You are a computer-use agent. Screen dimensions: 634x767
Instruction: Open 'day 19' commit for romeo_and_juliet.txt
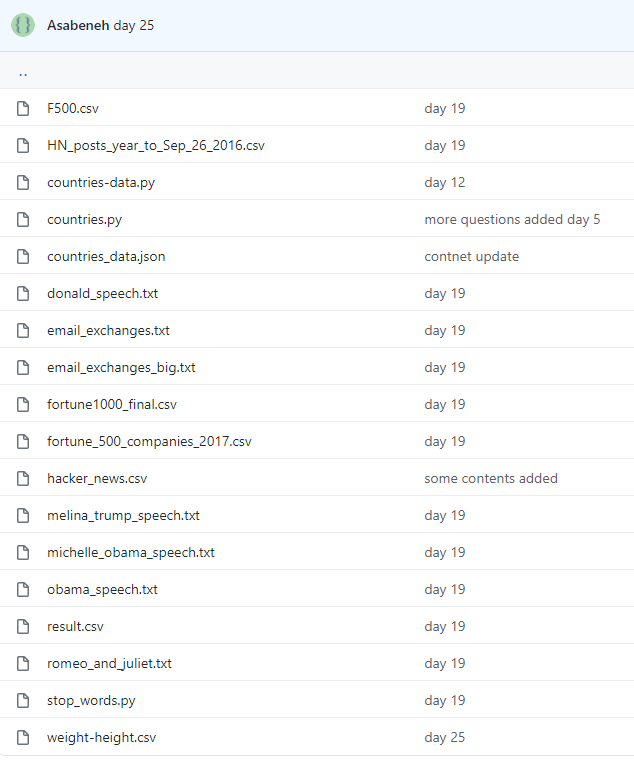[445, 663]
